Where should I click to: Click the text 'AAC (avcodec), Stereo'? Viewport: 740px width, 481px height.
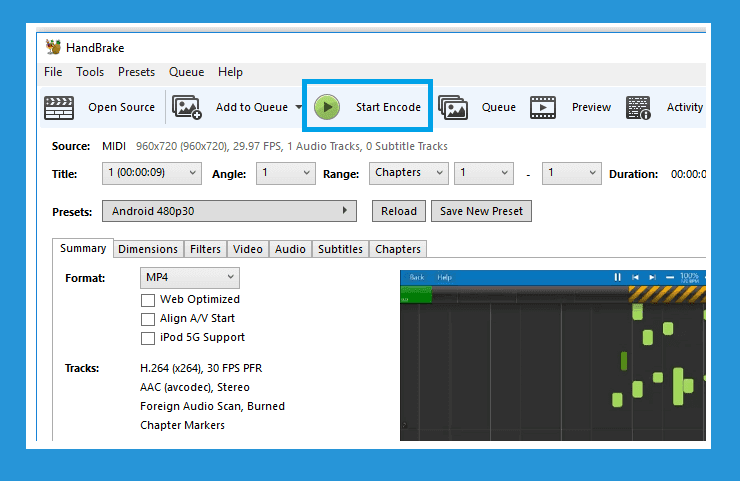tap(195, 387)
